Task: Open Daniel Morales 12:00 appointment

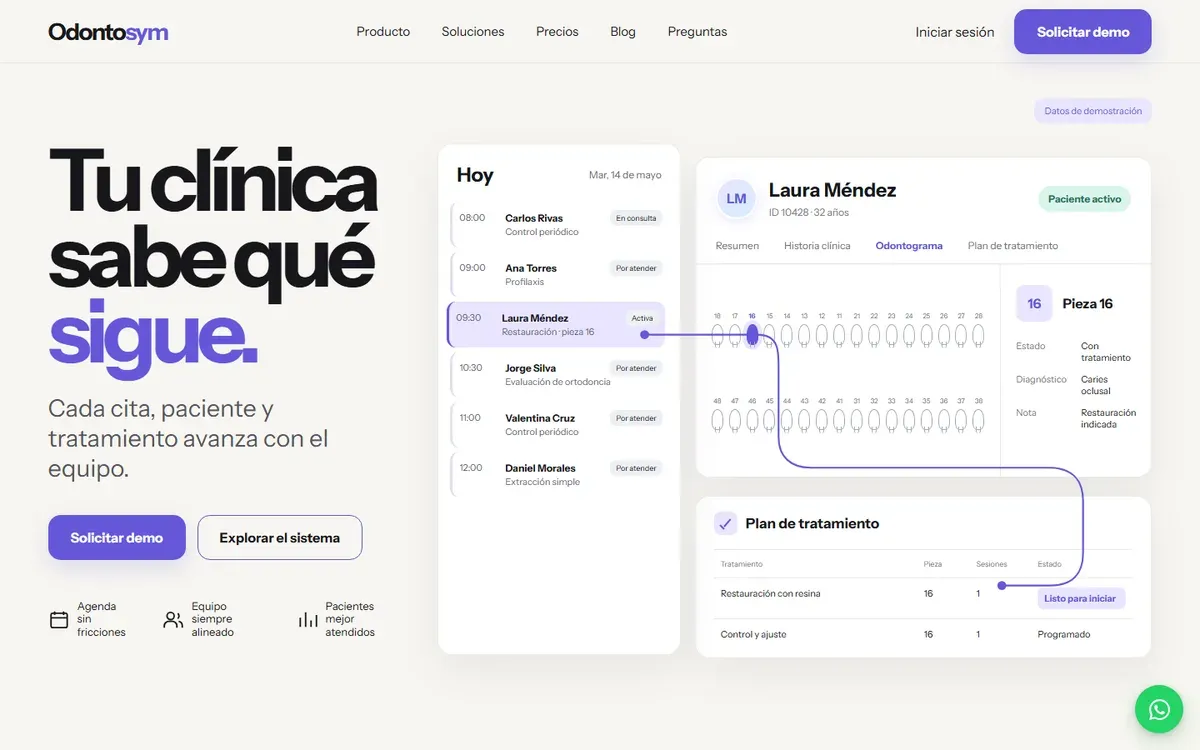Action: tap(557, 475)
